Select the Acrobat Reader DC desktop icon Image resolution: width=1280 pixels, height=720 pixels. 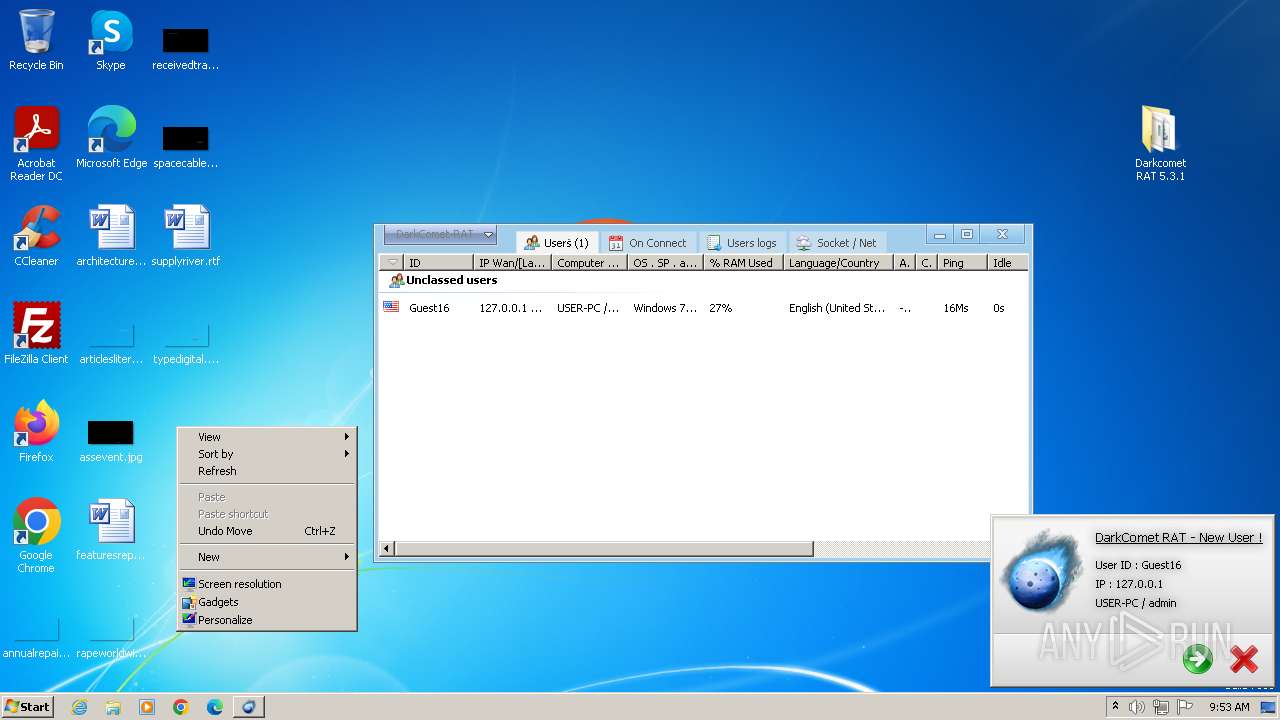(x=36, y=144)
